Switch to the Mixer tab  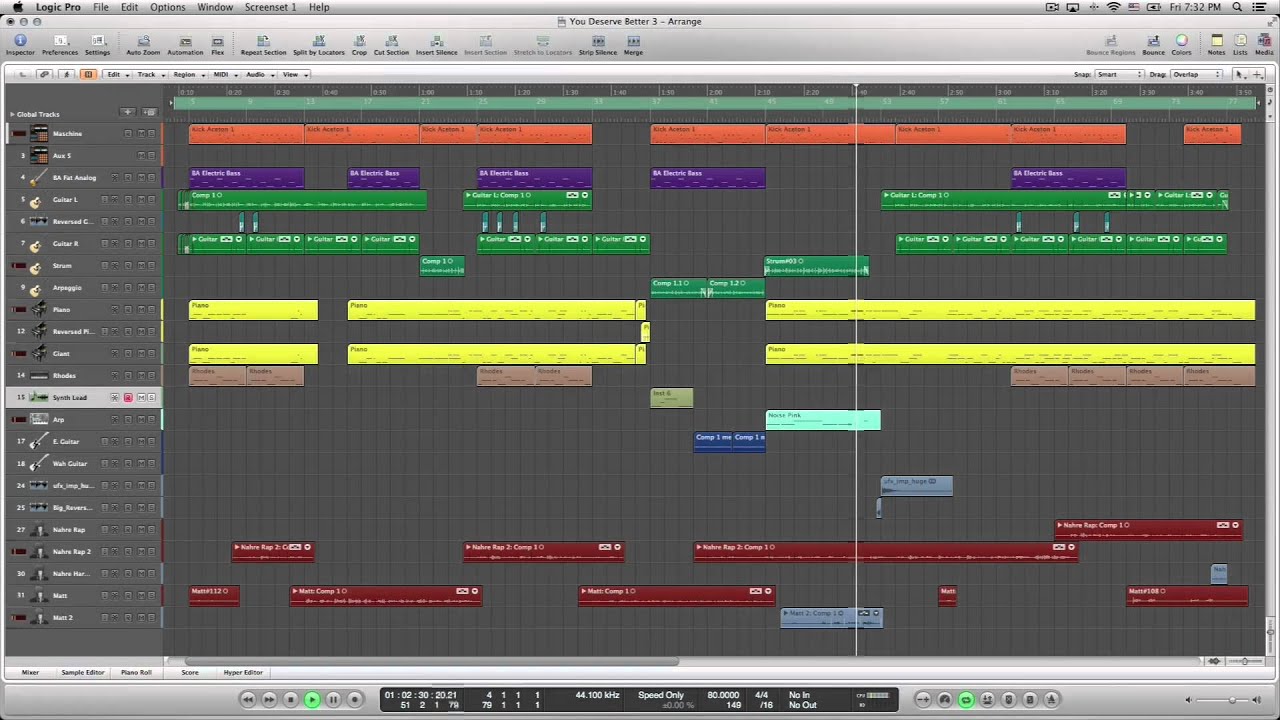tap(30, 672)
